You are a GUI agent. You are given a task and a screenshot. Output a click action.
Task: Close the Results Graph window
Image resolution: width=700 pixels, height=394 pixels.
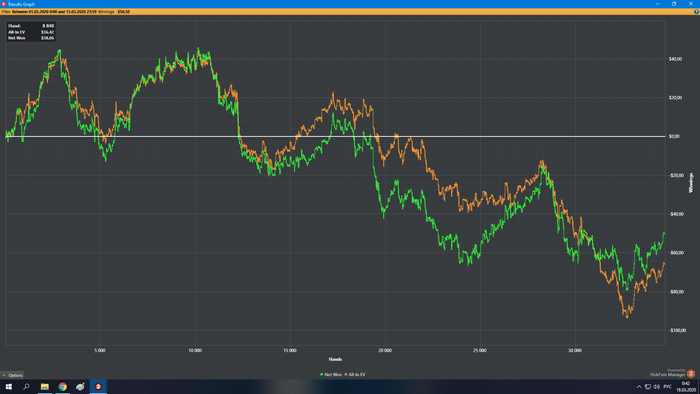tap(691, 4)
